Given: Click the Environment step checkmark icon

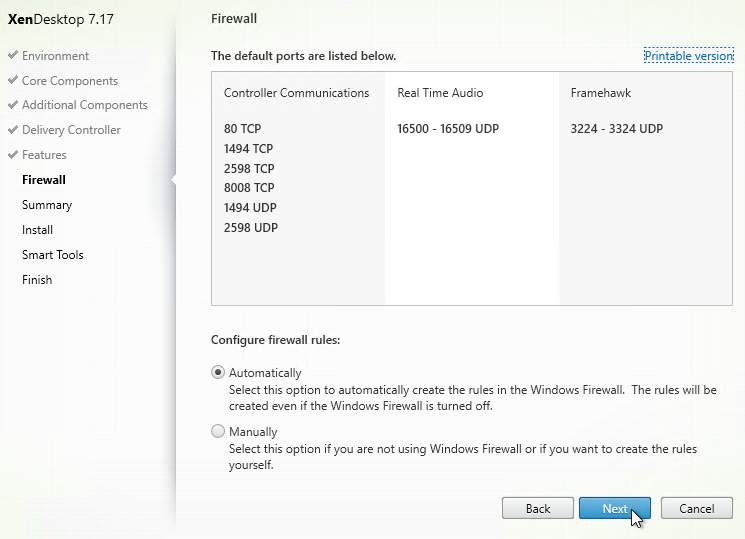Looking at the screenshot, I should pos(13,55).
